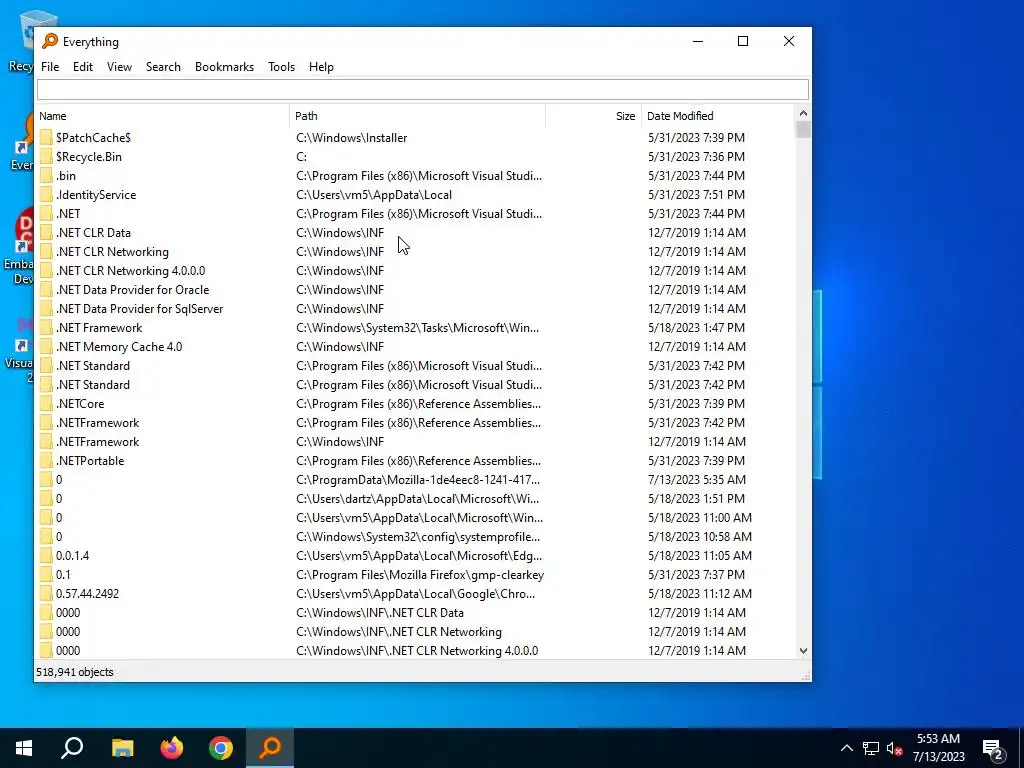Click the network status tray icon
The image size is (1024, 768).
coord(871,748)
